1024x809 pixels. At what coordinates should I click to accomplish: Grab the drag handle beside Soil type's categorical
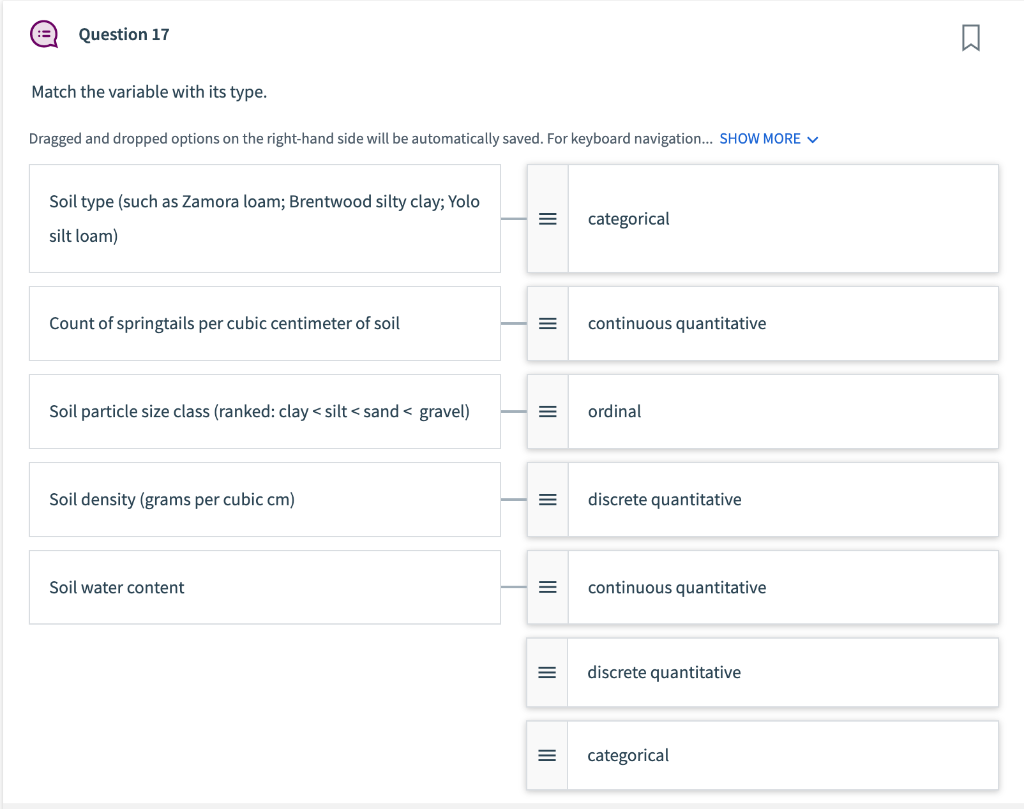[x=548, y=219]
